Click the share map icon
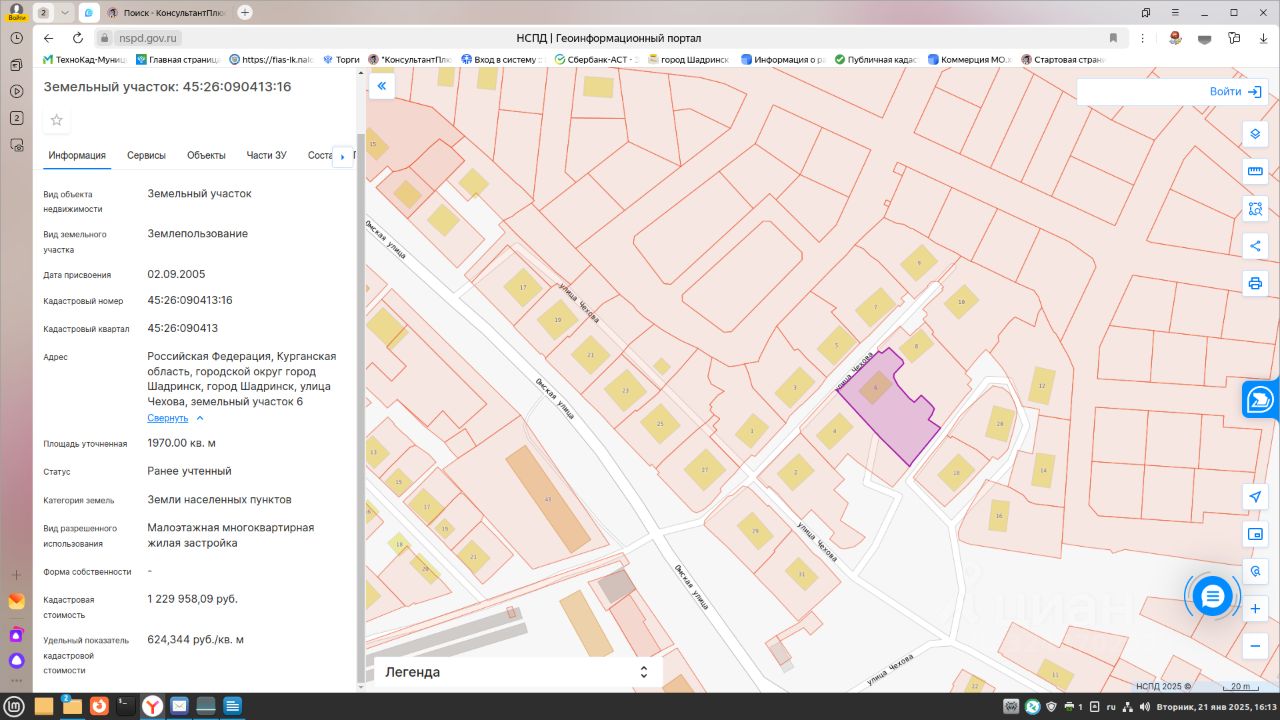The image size is (1280, 720). click(x=1255, y=246)
